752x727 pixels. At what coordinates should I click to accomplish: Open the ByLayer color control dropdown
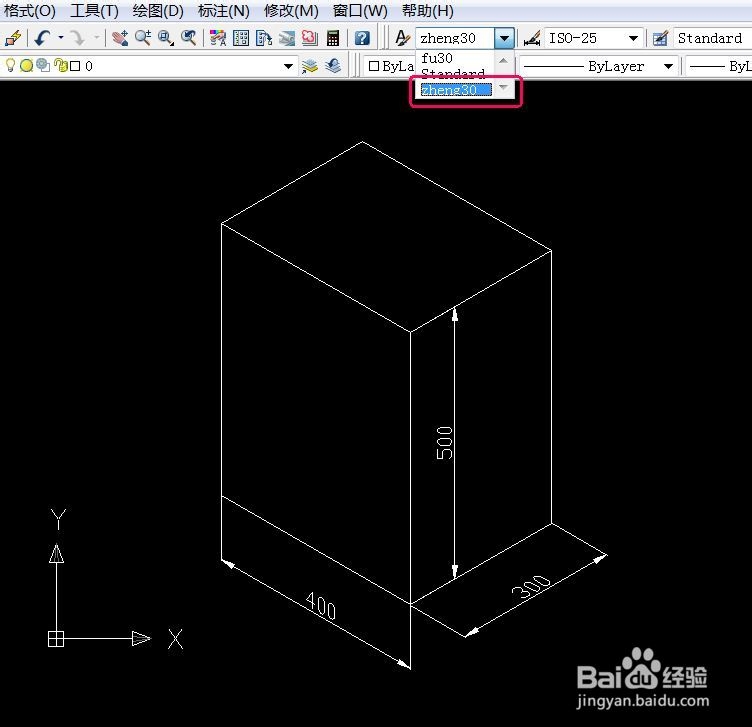pos(389,66)
